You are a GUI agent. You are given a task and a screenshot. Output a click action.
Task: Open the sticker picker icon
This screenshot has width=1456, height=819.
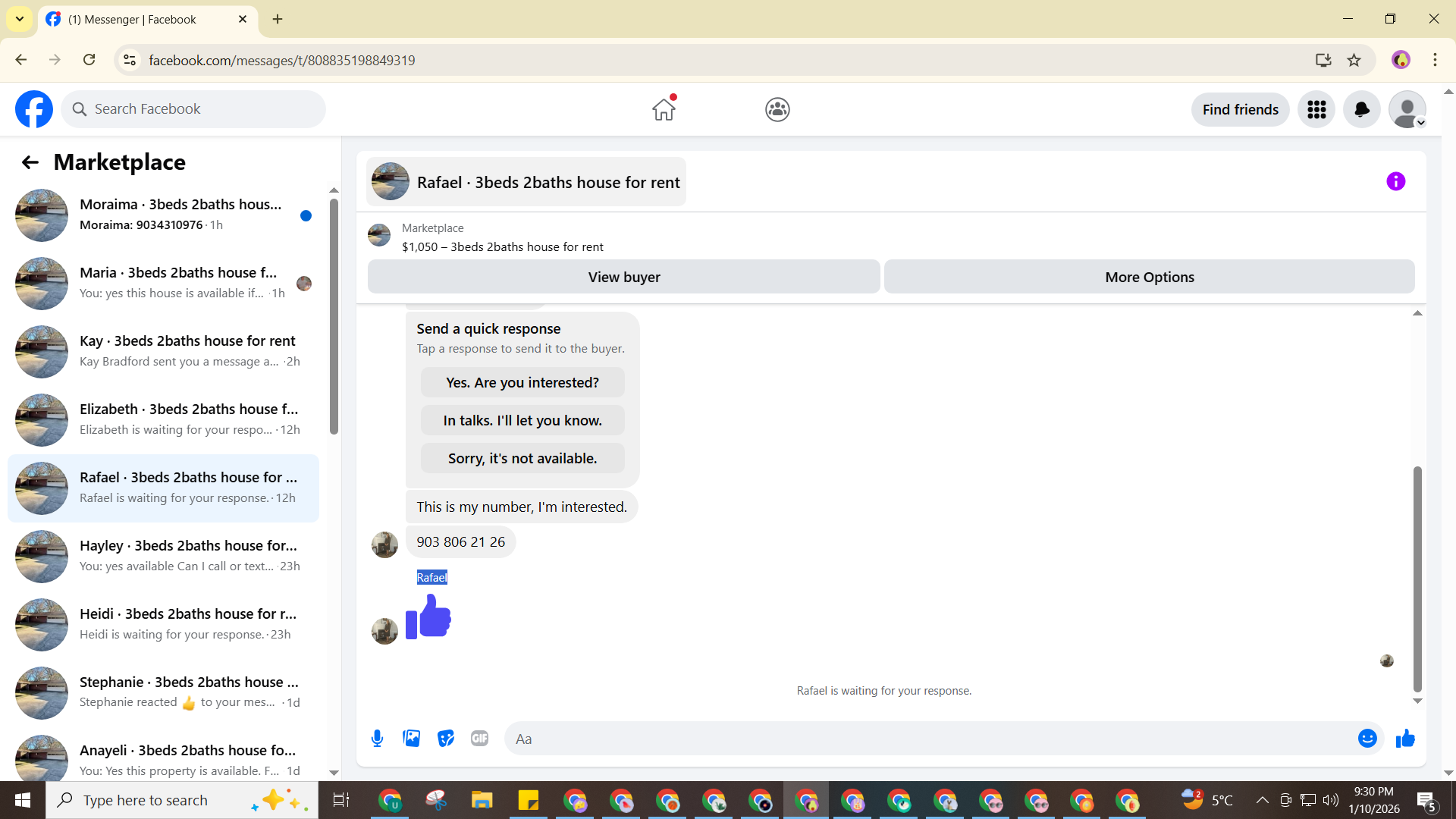[x=446, y=739]
